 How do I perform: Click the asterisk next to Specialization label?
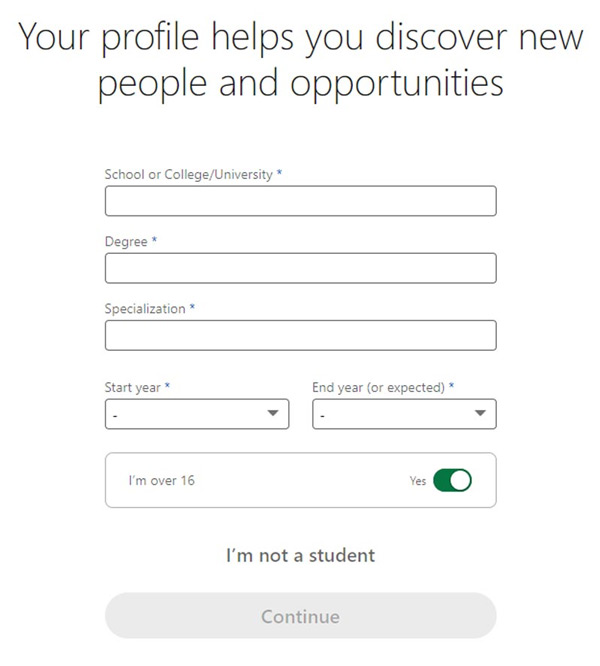pyautogui.click(x=192, y=308)
